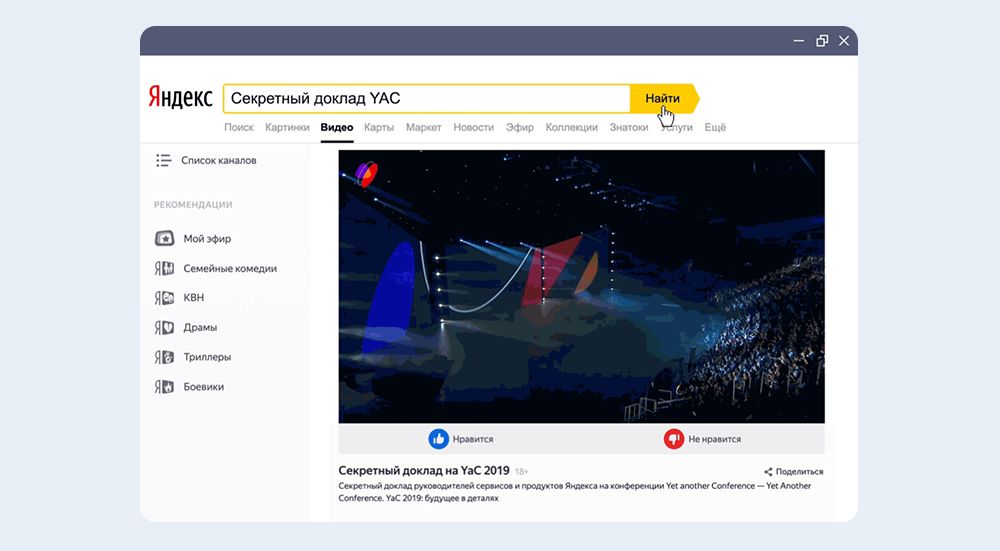Switch to the Новости tab
This screenshot has height=551, width=1000.
pos(473,128)
